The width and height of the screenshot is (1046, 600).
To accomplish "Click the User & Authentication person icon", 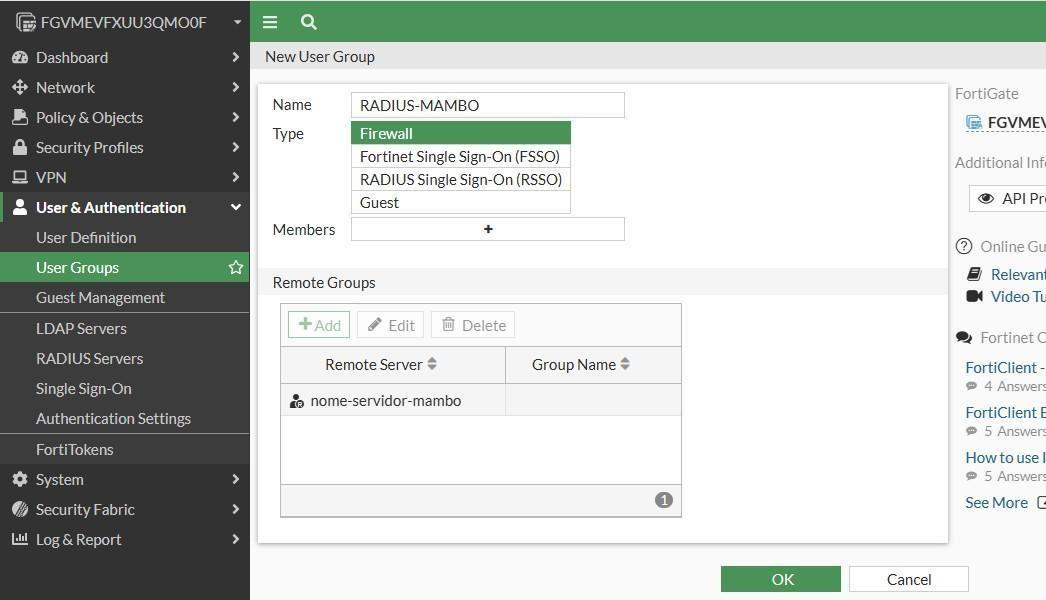I will point(20,208).
